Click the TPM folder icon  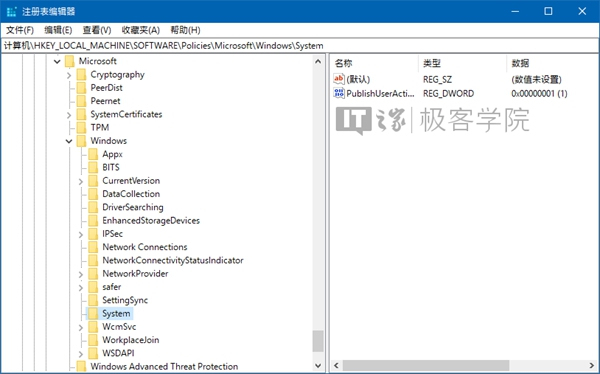(x=81, y=127)
